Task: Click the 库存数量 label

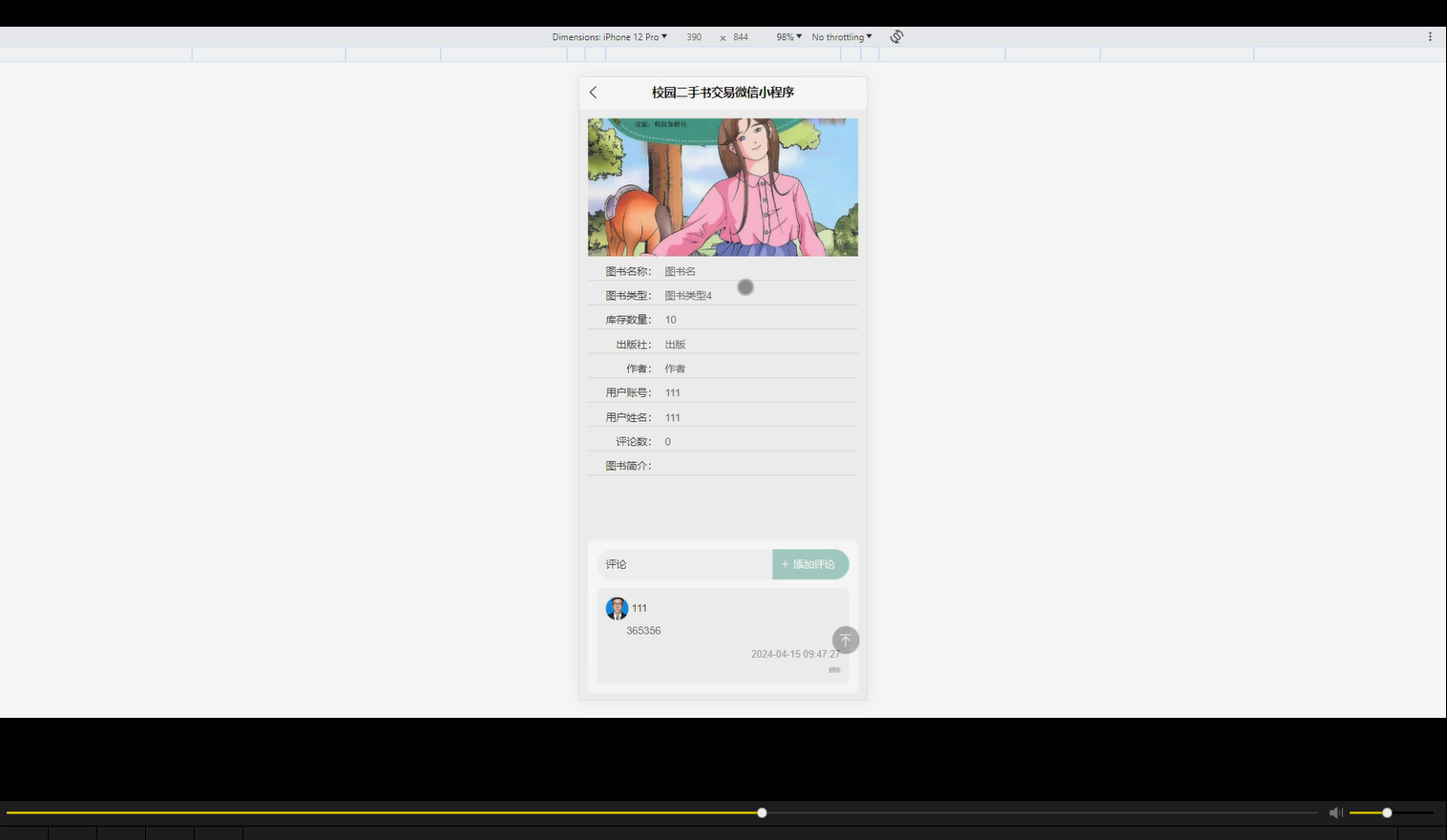Action: 628,320
